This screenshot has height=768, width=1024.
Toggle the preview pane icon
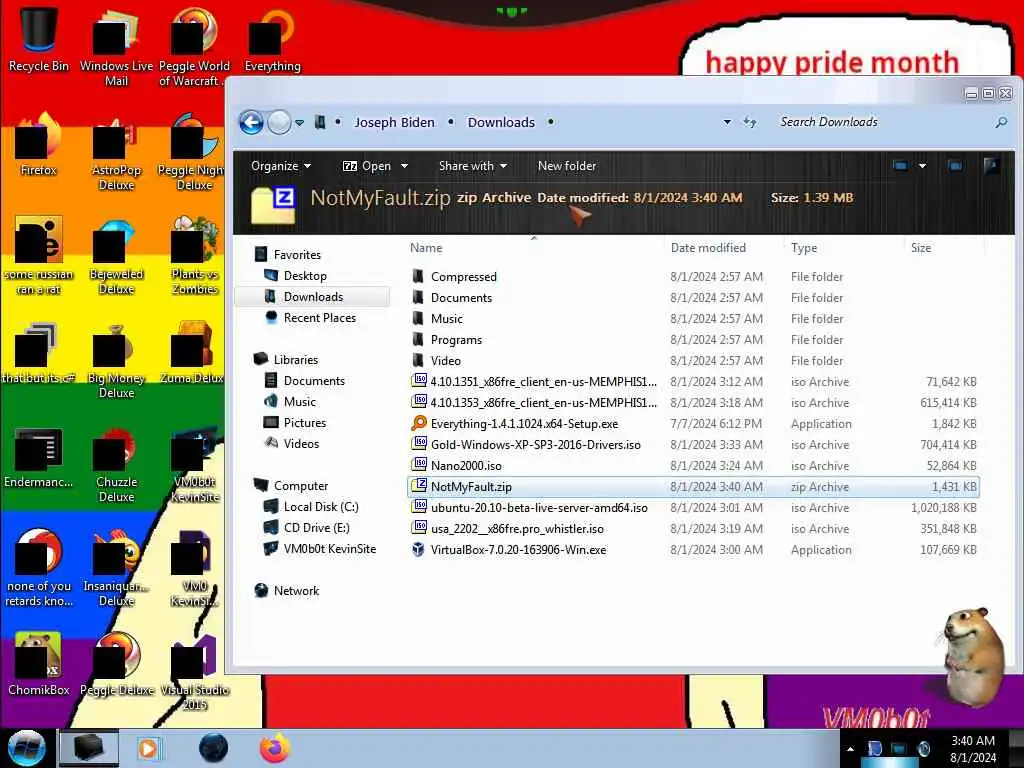tap(955, 166)
